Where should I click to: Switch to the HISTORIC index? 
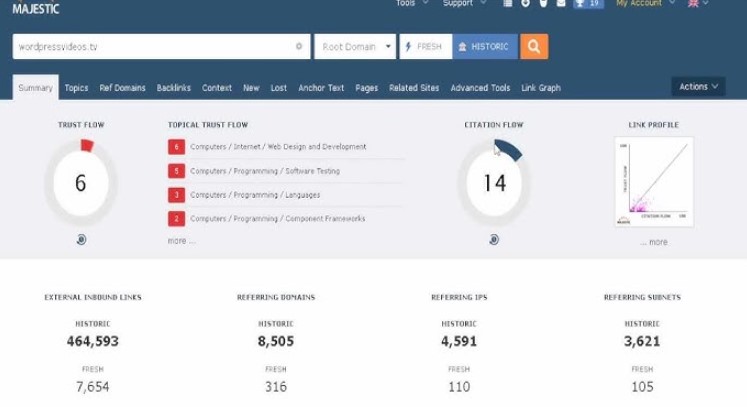[485, 46]
